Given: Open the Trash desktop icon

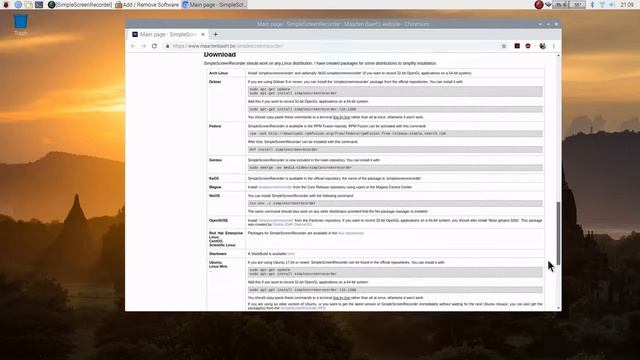Looking at the screenshot, I should (20, 25).
